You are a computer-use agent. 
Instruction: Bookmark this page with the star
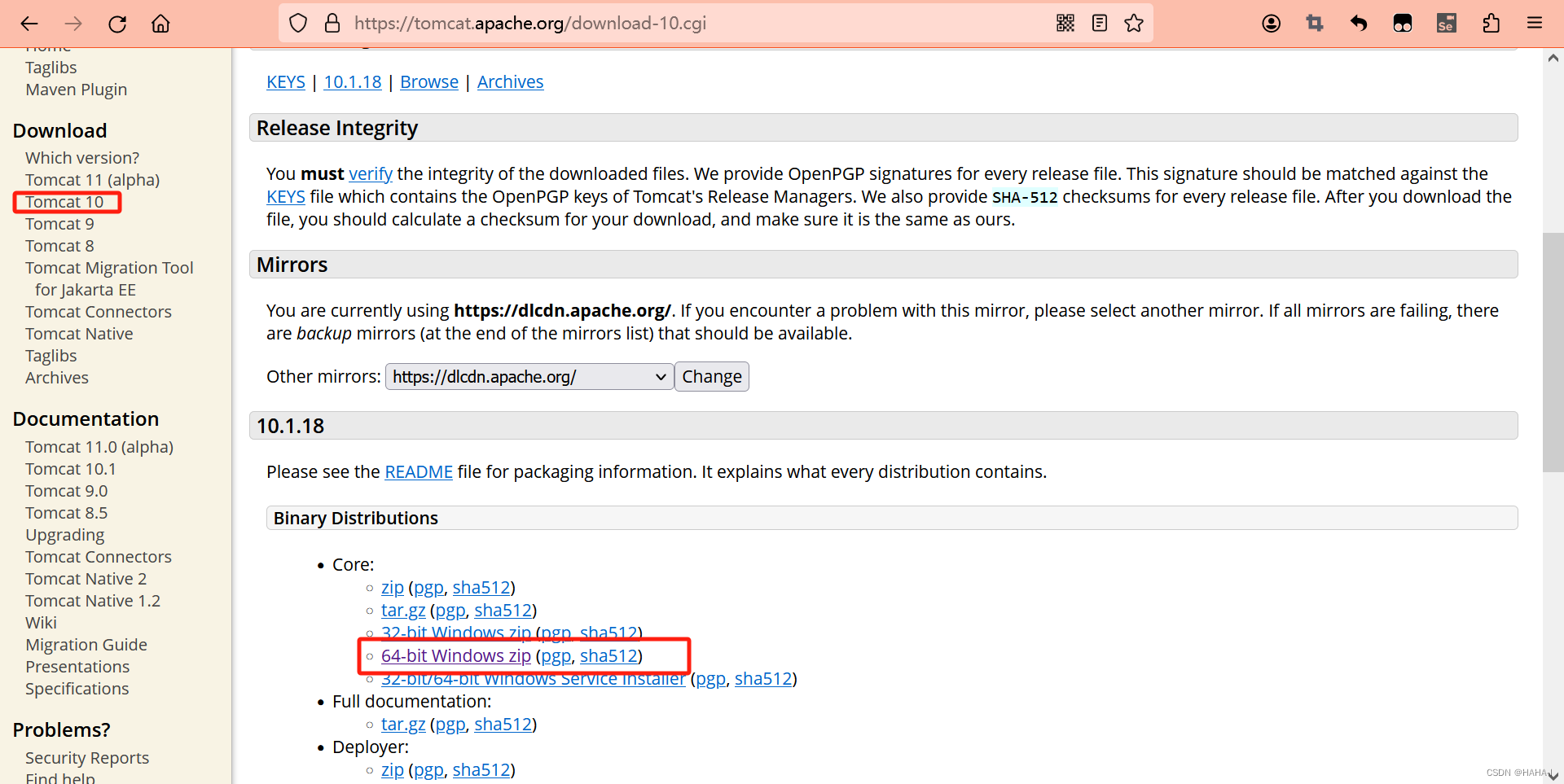click(1134, 23)
